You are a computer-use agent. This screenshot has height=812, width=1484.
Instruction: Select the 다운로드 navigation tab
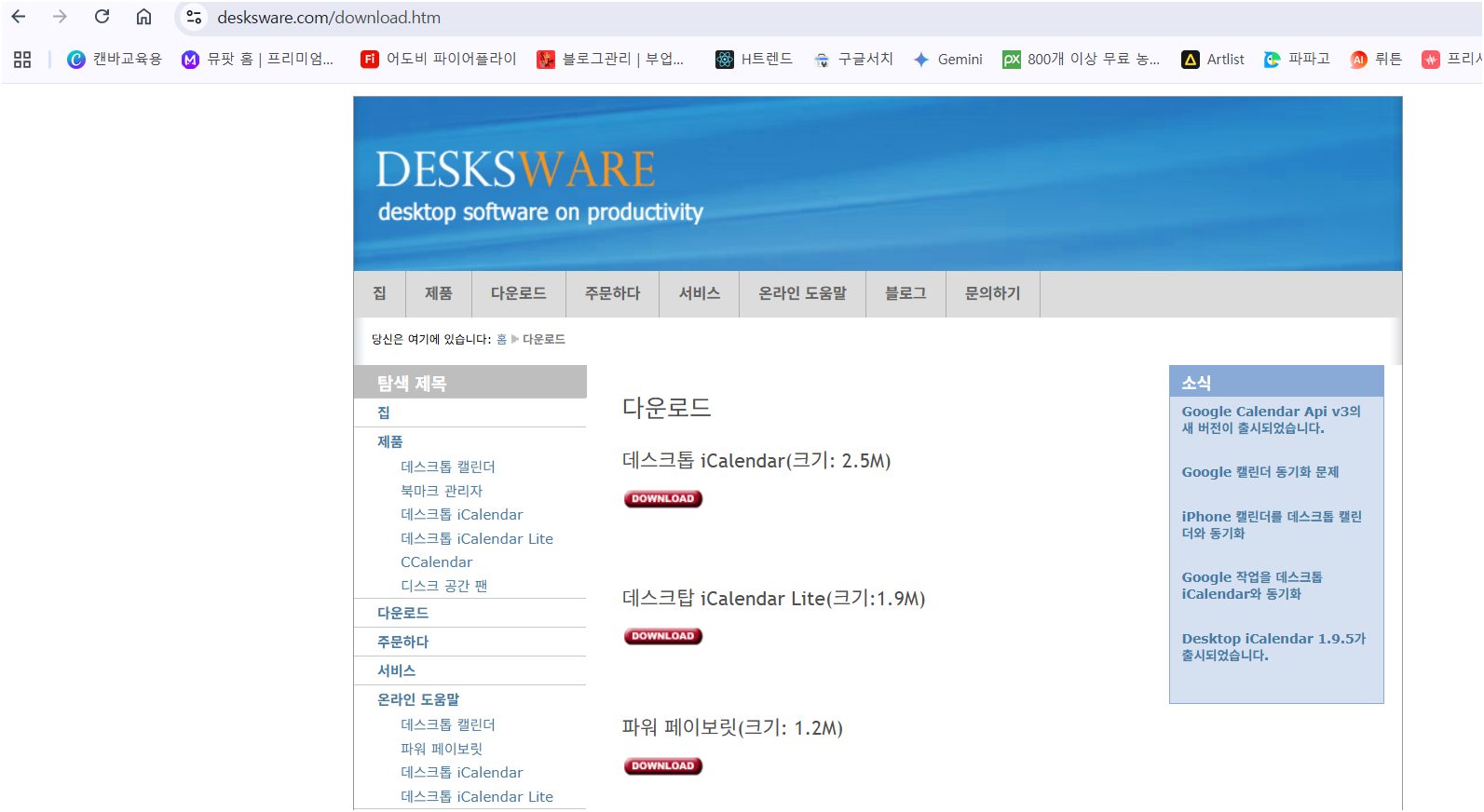[519, 293]
